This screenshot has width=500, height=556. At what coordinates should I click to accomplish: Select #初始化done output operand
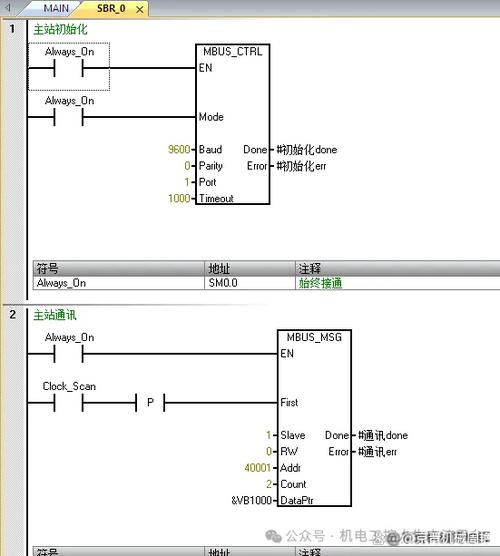[x=307, y=150]
